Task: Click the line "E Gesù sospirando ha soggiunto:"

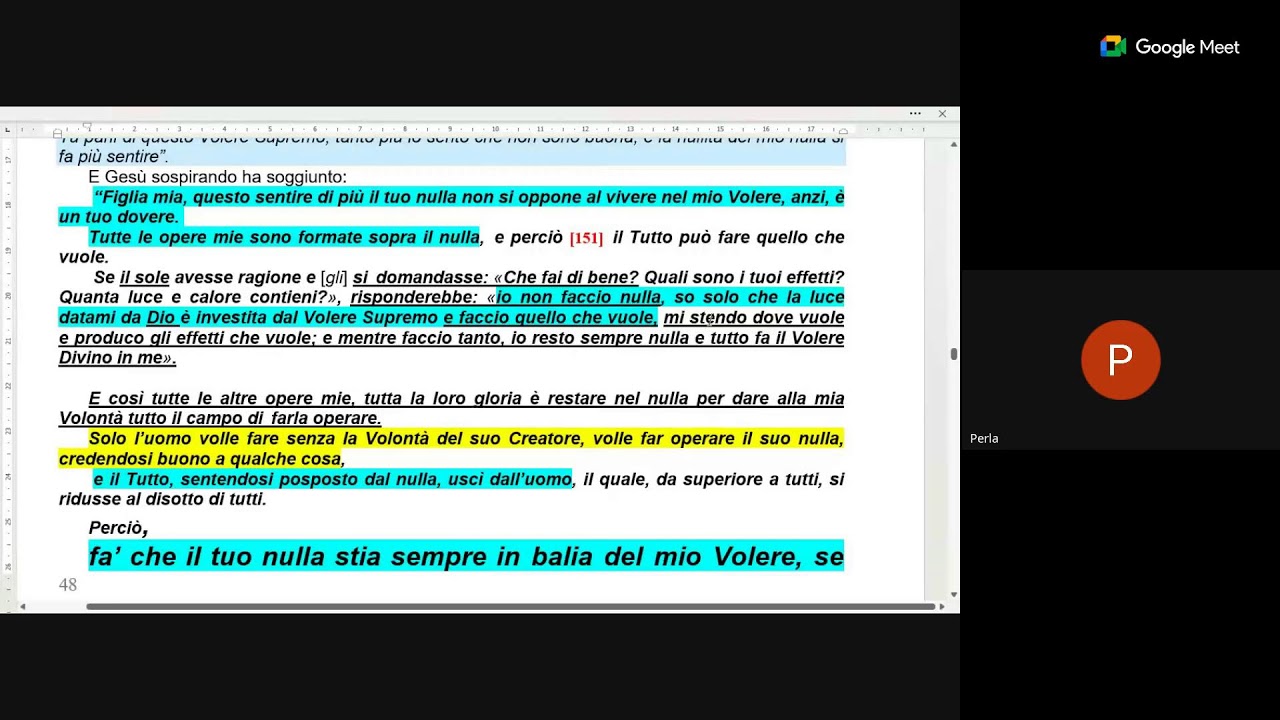Action: tap(218, 177)
